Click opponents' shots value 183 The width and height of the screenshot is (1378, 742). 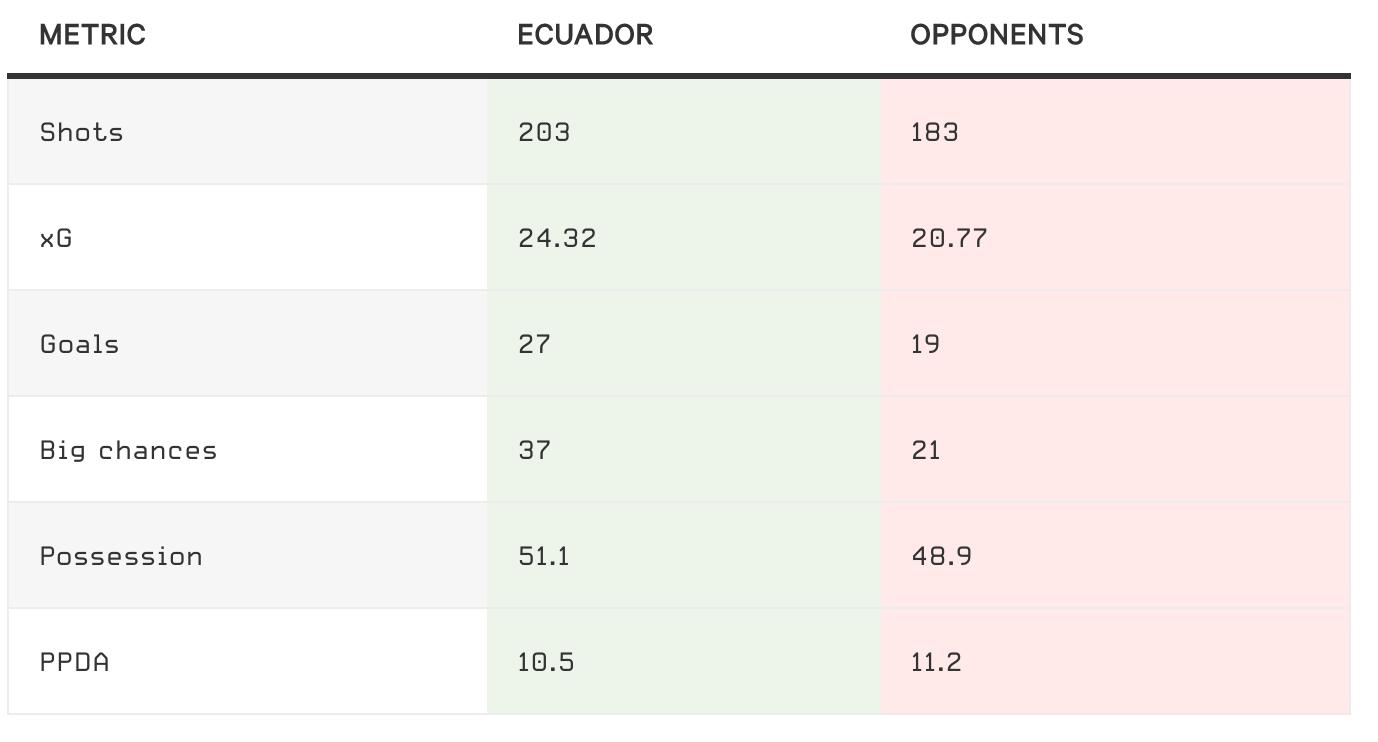click(934, 132)
